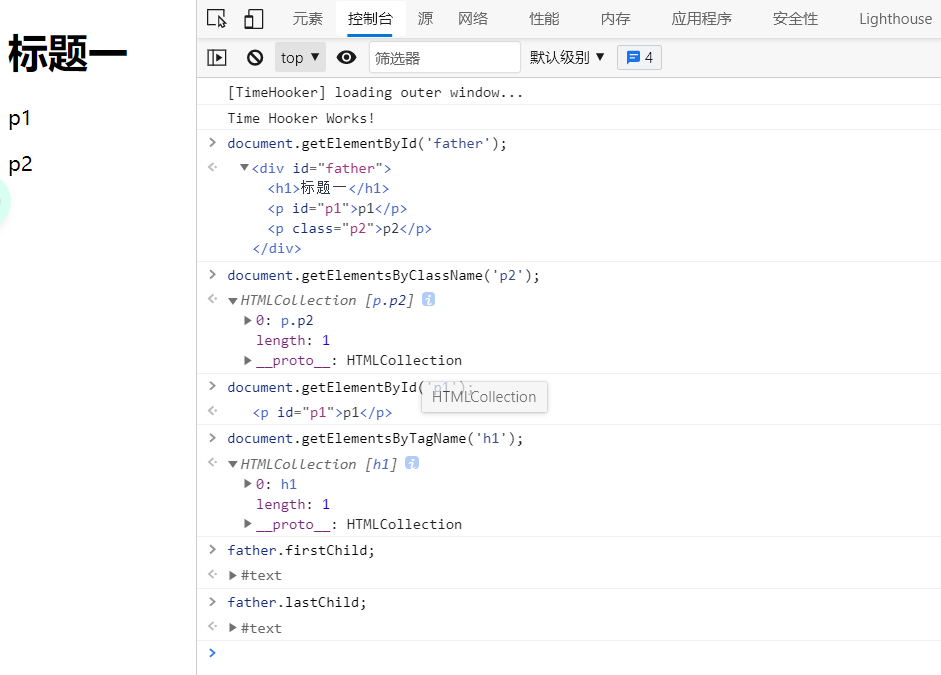Activate the inspect element picker icon
This screenshot has width=941, height=675.
point(216,19)
